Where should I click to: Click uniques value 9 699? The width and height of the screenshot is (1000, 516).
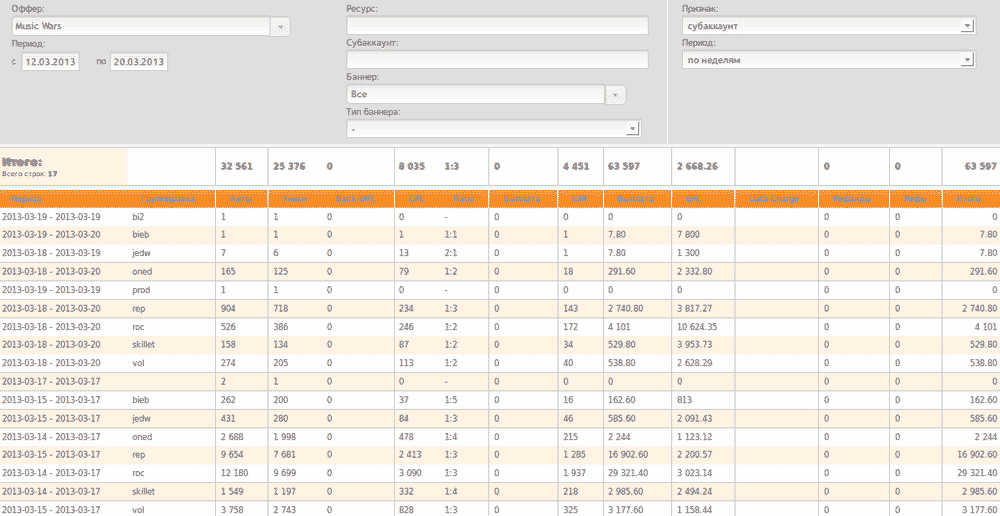[x=286, y=473]
